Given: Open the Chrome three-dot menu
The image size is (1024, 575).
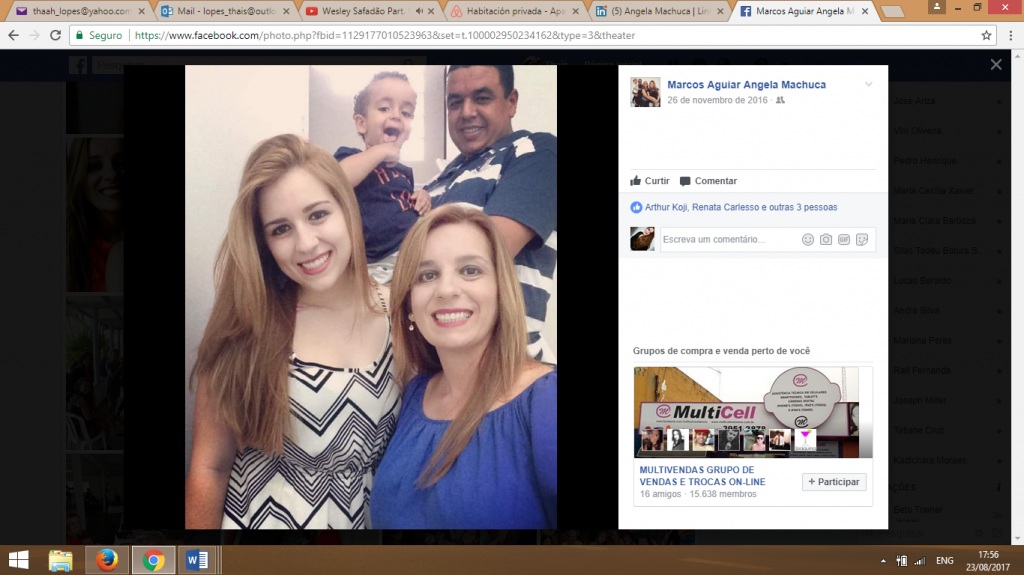Looking at the screenshot, I should [x=1009, y=35].
